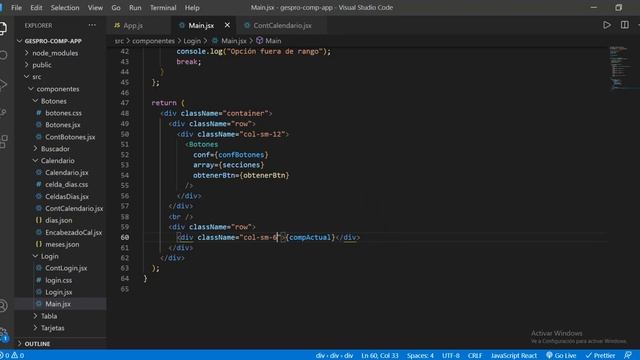Collapse the Login folder
Screen dimensions: 640x360
[60, 256]
